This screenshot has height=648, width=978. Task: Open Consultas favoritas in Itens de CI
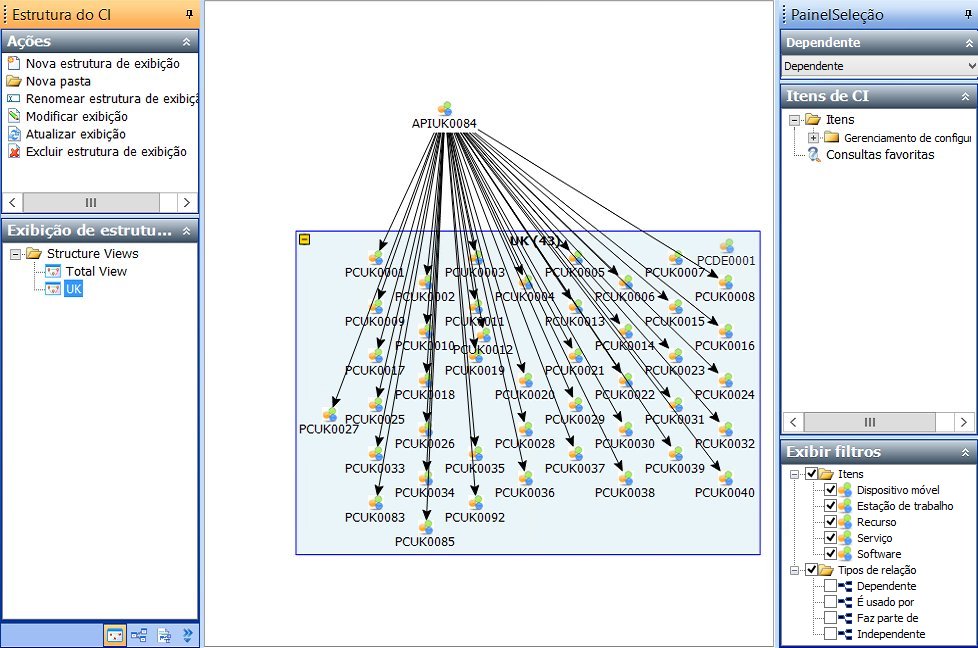(x=880, y=155)
